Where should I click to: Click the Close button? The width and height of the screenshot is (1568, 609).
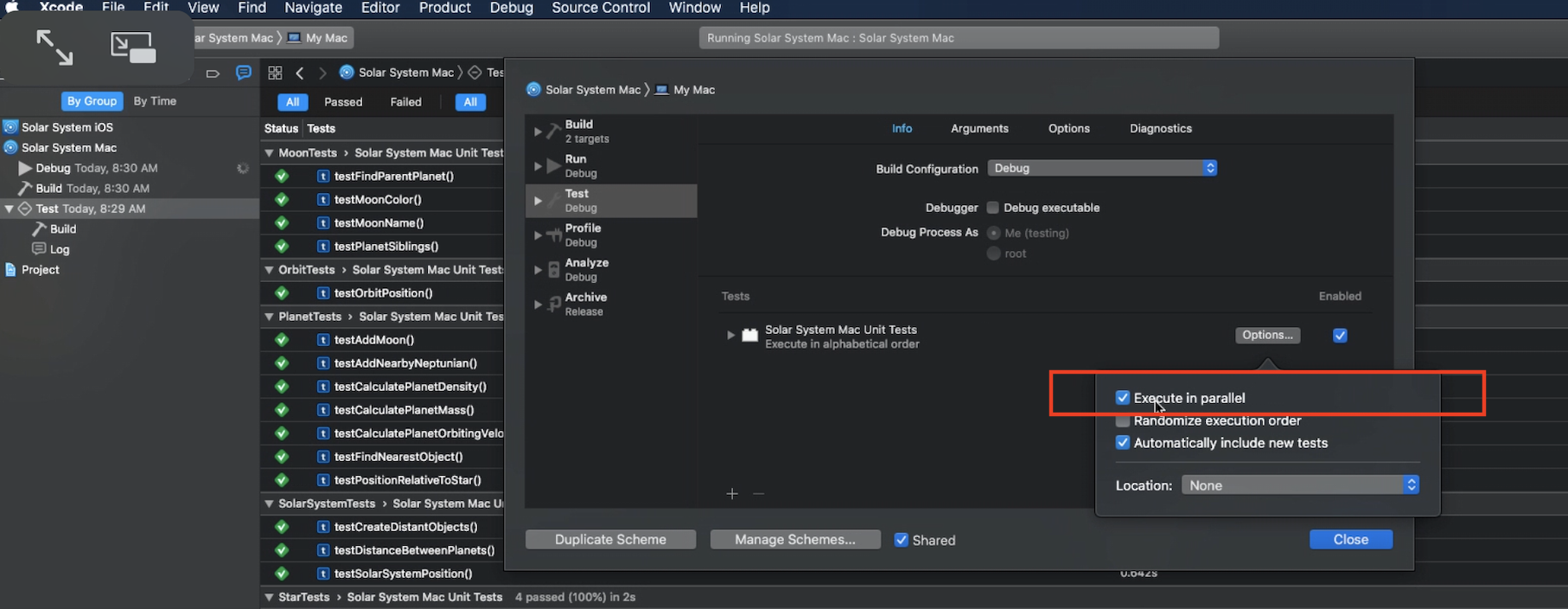(1350, 540)
